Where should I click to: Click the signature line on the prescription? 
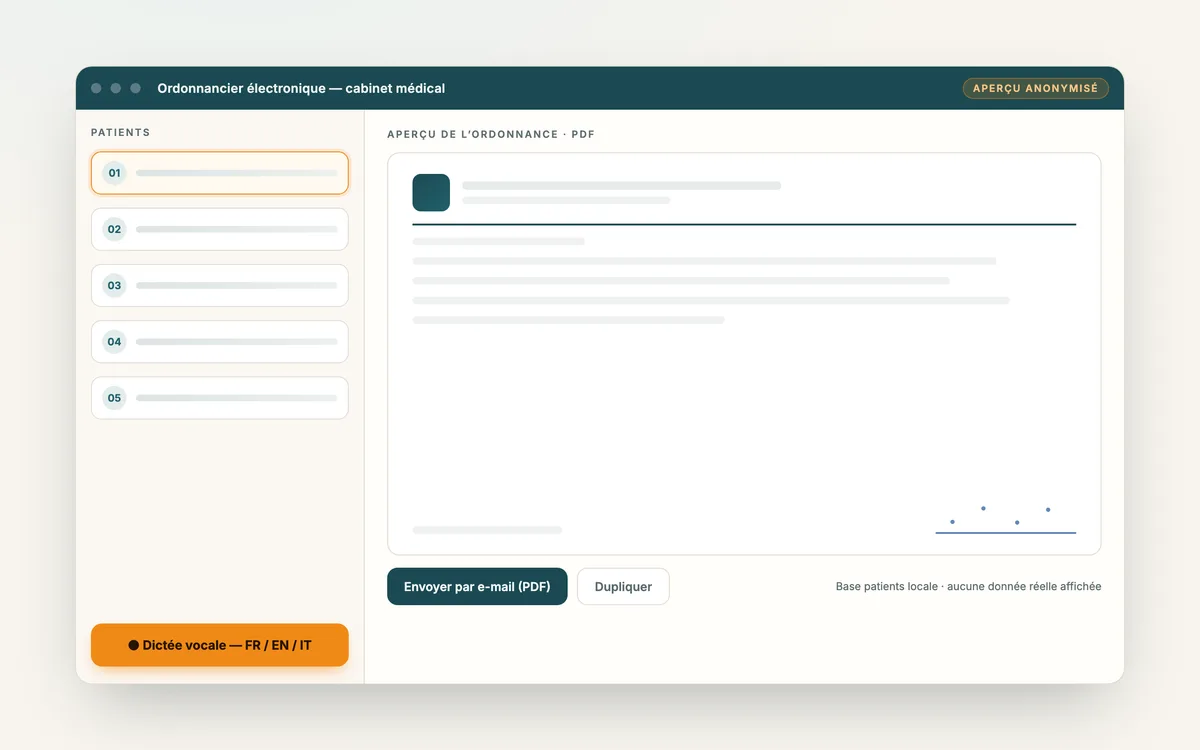click(x=1005, y=532)
